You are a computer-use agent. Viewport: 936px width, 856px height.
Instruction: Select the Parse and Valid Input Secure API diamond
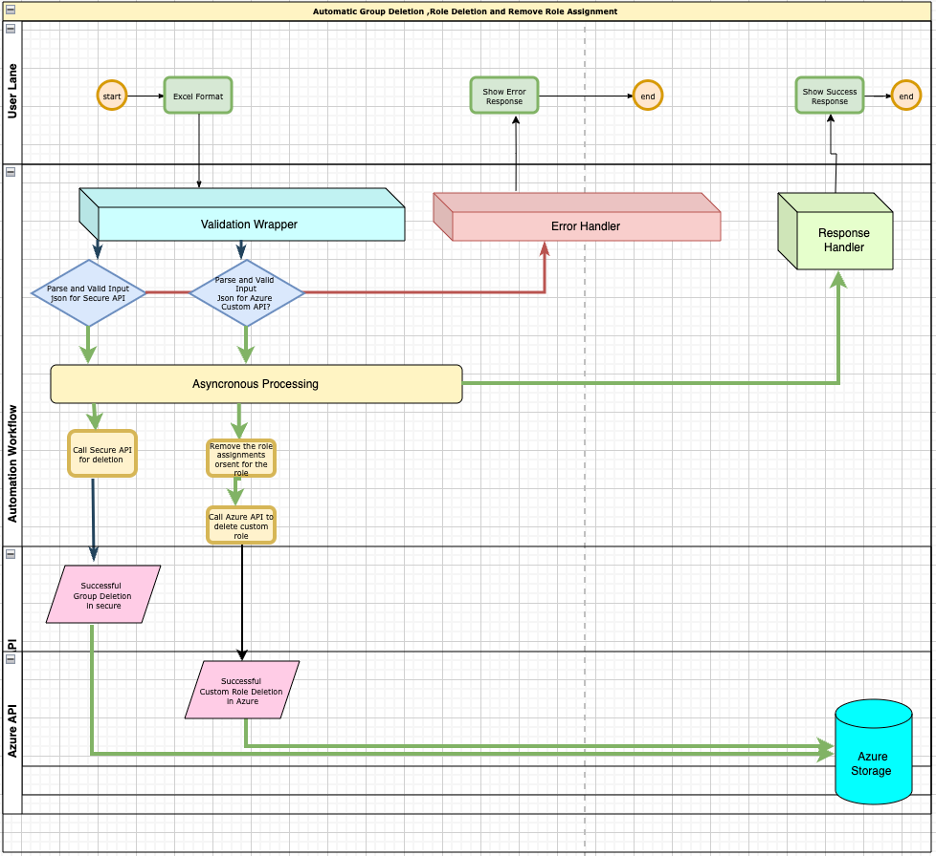click(88, 293)
